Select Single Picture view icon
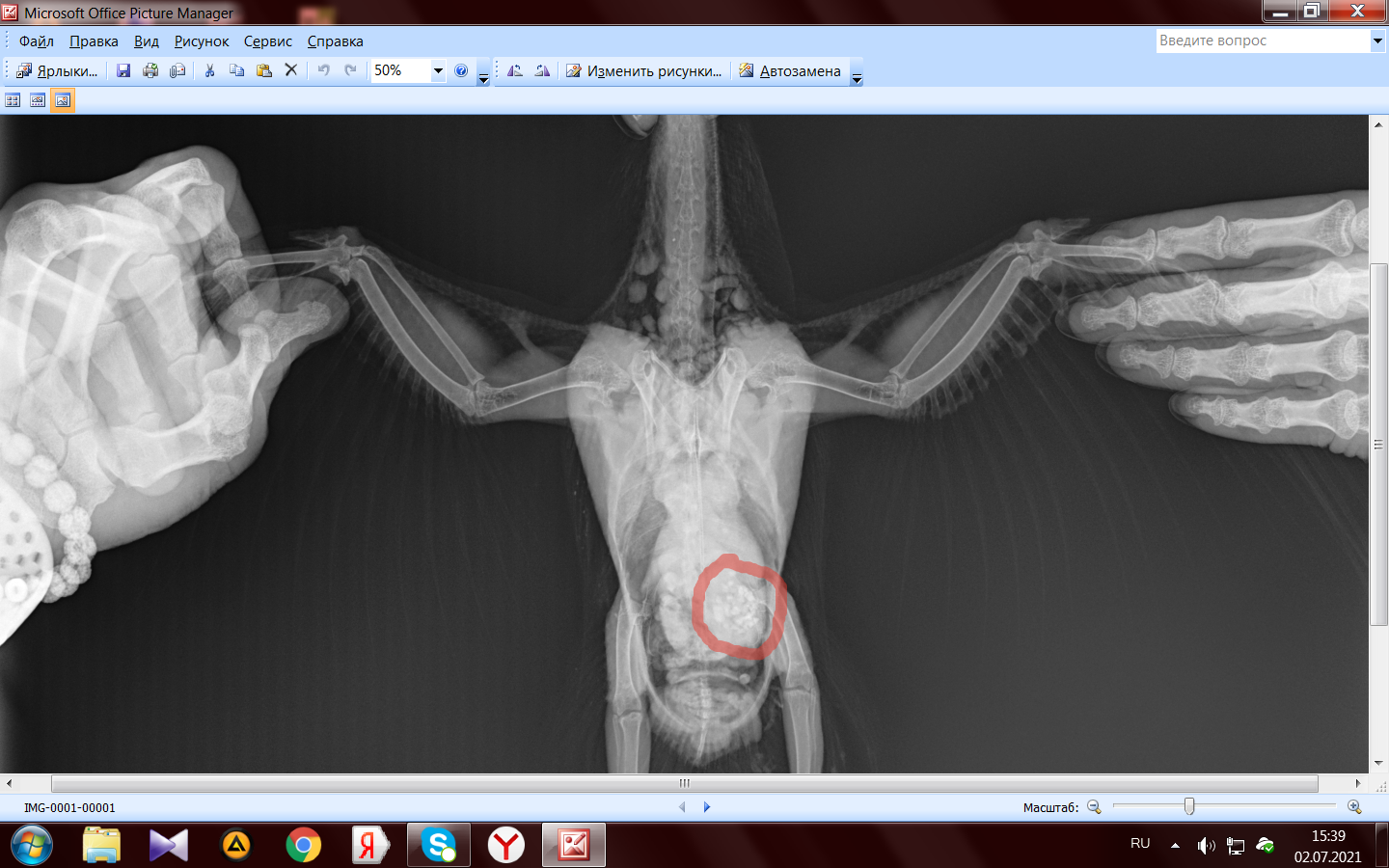 [x=63, y=100]
